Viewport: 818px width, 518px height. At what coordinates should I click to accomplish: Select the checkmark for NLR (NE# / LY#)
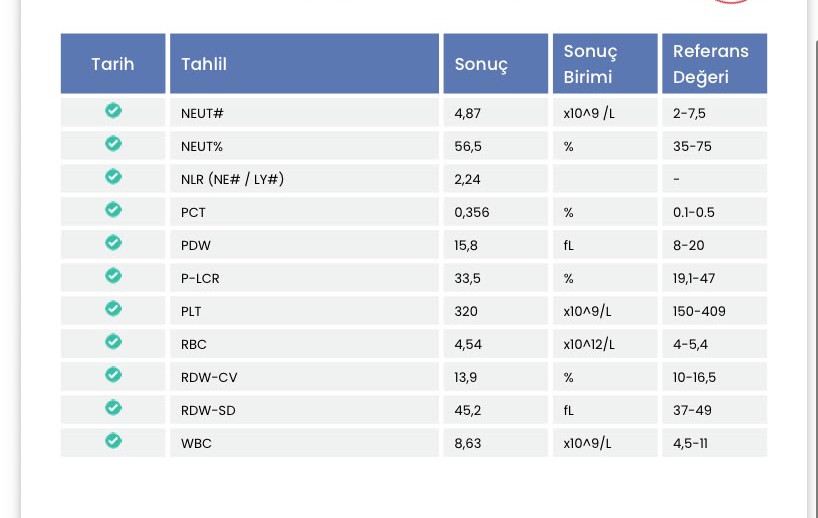coord(113,177)
